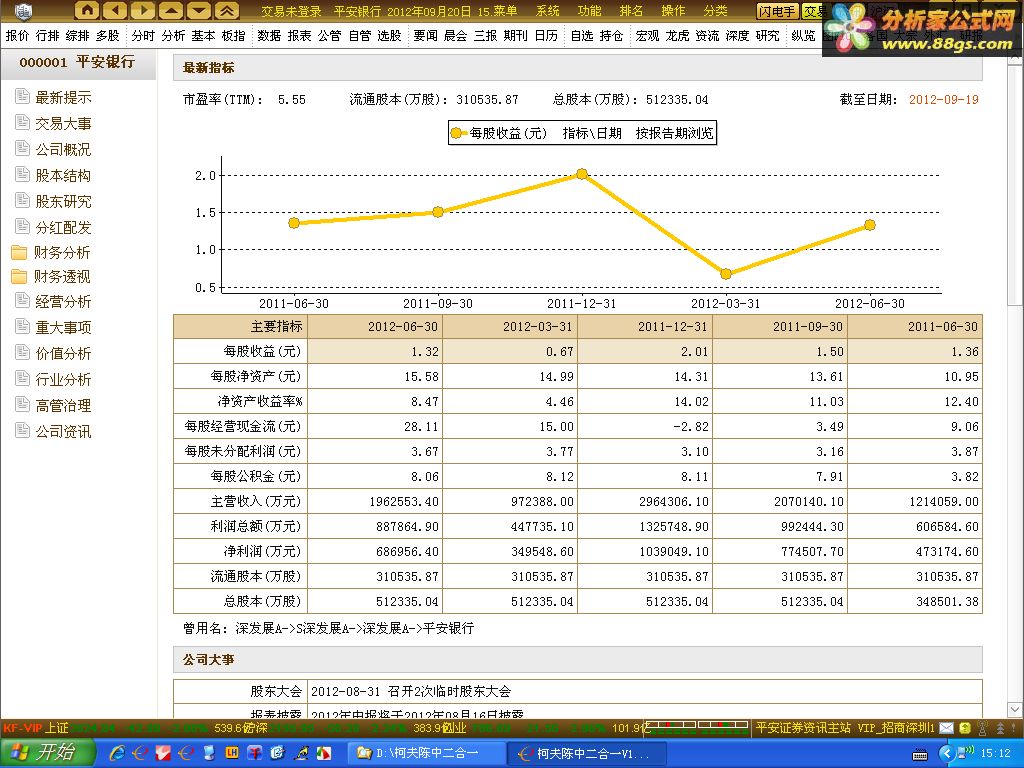Screen dimensions: 1024x768
Task: Click the left arrow navigation icon
Action: [x=115, y=10]
